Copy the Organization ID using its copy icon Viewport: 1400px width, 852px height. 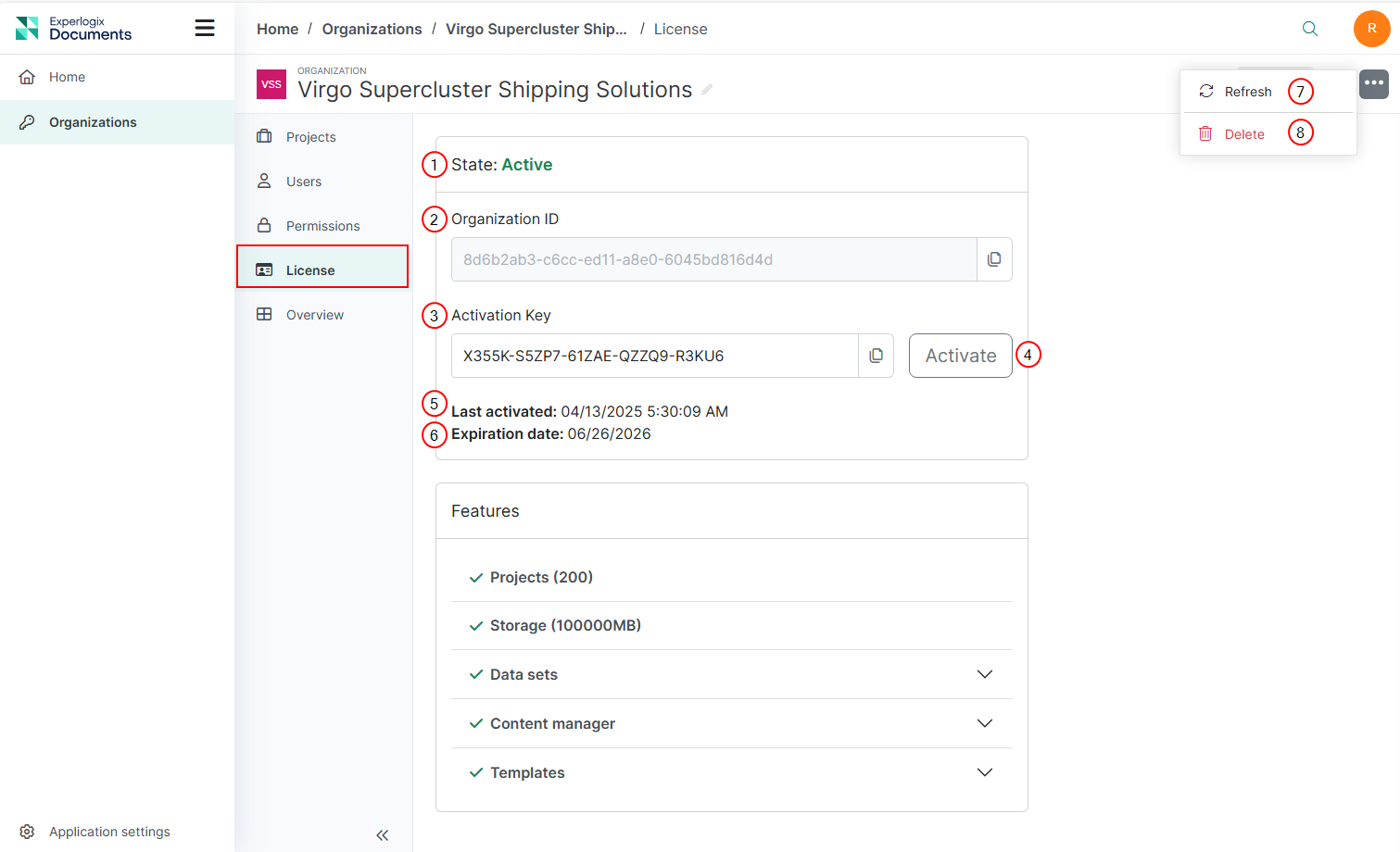pyautogui.click(x=994, y=259)
